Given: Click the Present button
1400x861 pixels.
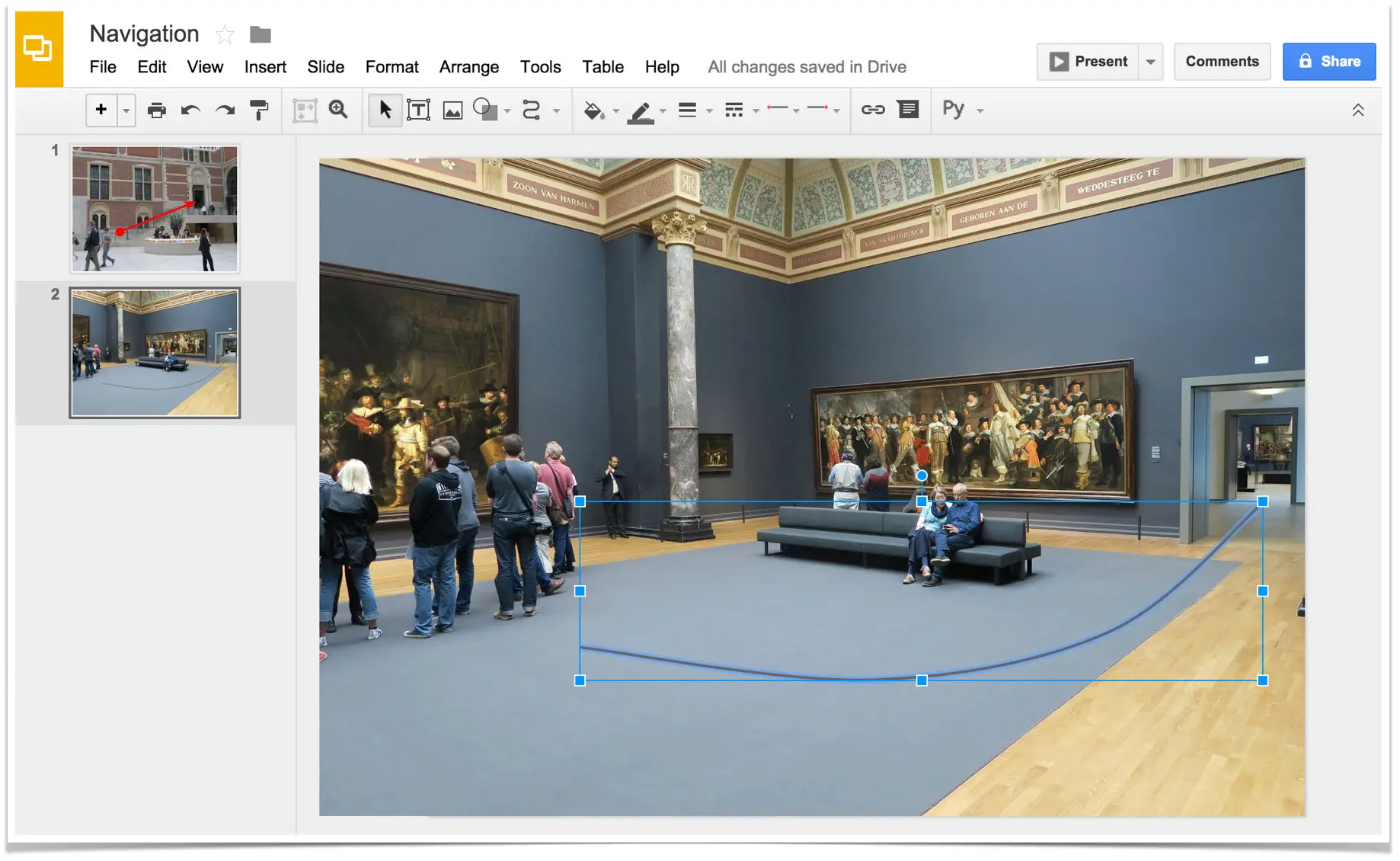Looking at the screenshot, I should 1088,62.
